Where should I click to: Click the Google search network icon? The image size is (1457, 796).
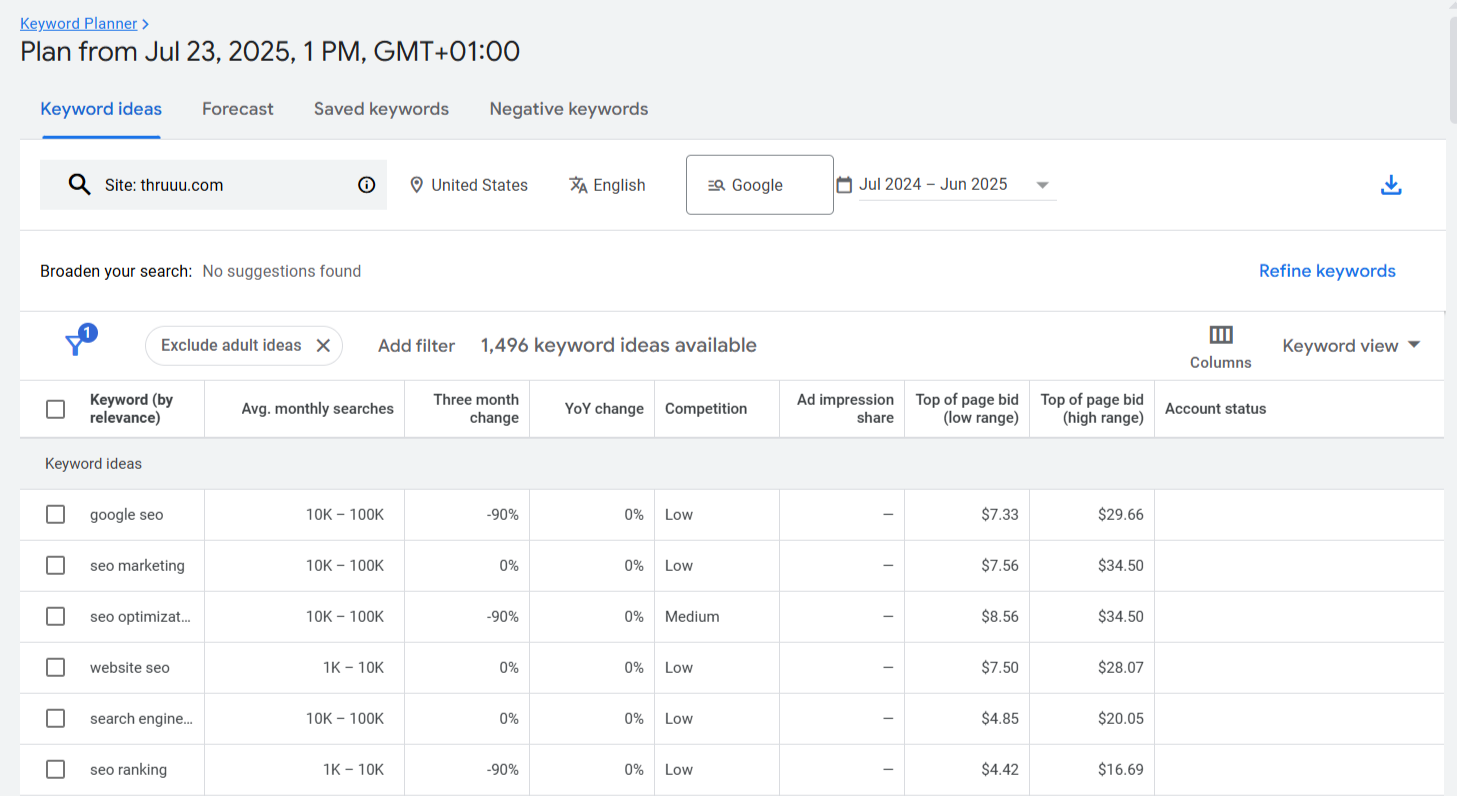[x=716, y=185]
